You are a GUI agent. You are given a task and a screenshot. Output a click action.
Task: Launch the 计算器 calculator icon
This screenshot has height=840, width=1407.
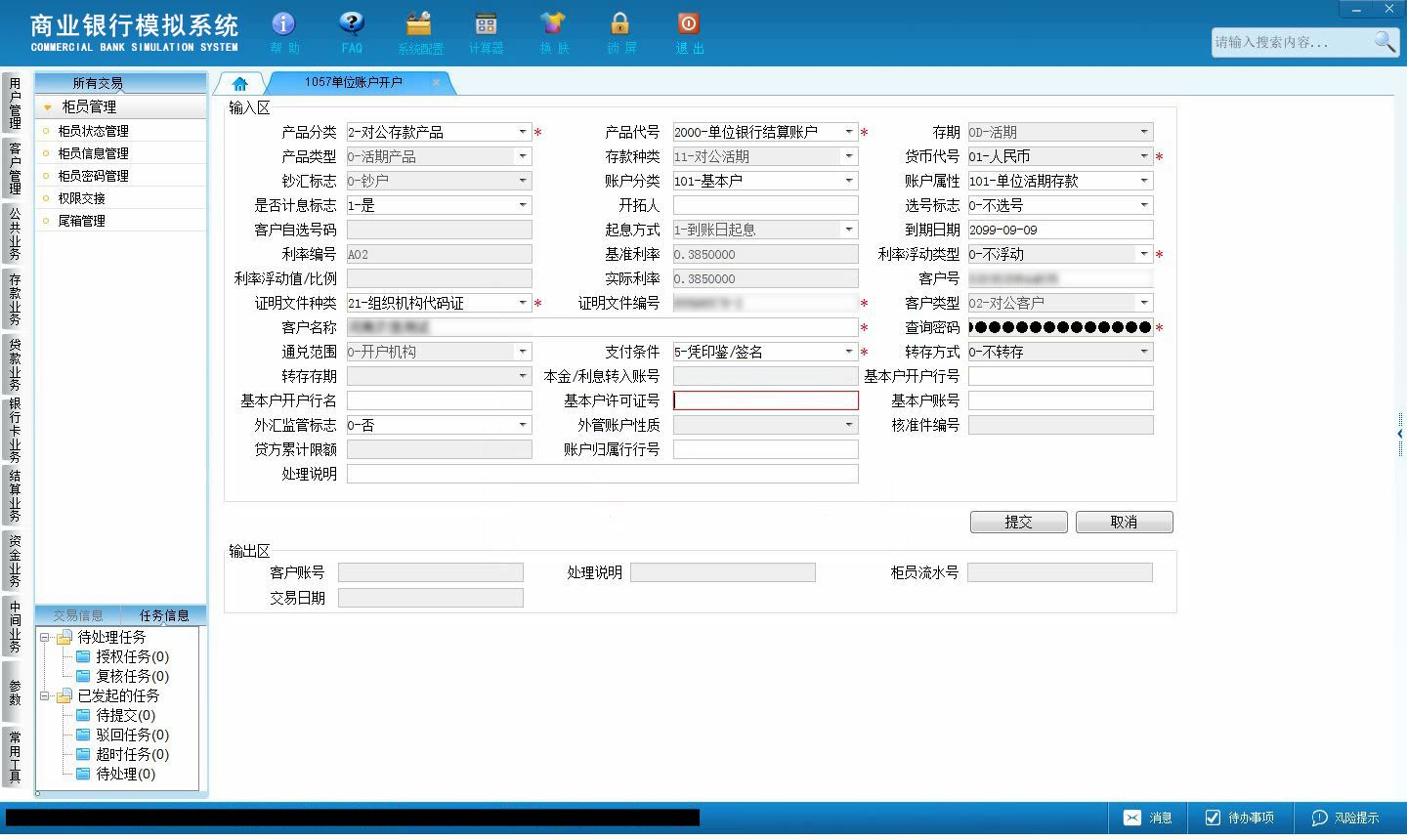[x=486, y=23]
